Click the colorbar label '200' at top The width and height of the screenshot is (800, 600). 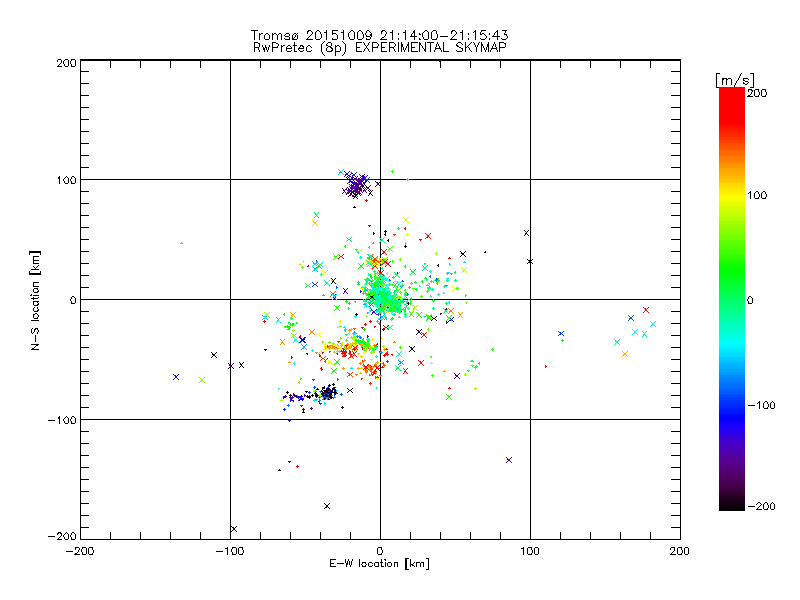[x=757, y=93]
